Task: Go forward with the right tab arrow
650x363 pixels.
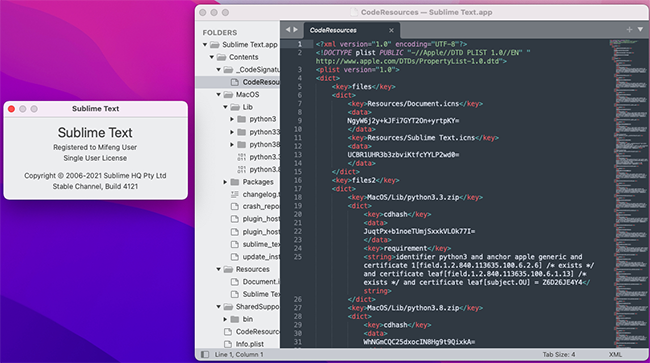Action: click(296, 29)
